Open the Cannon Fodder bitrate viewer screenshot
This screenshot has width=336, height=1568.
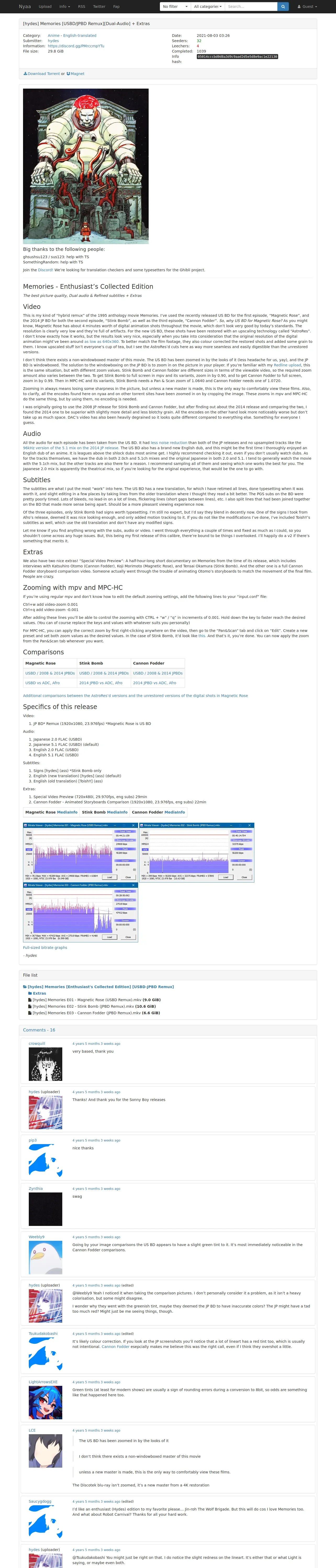[x=81, y=912]
